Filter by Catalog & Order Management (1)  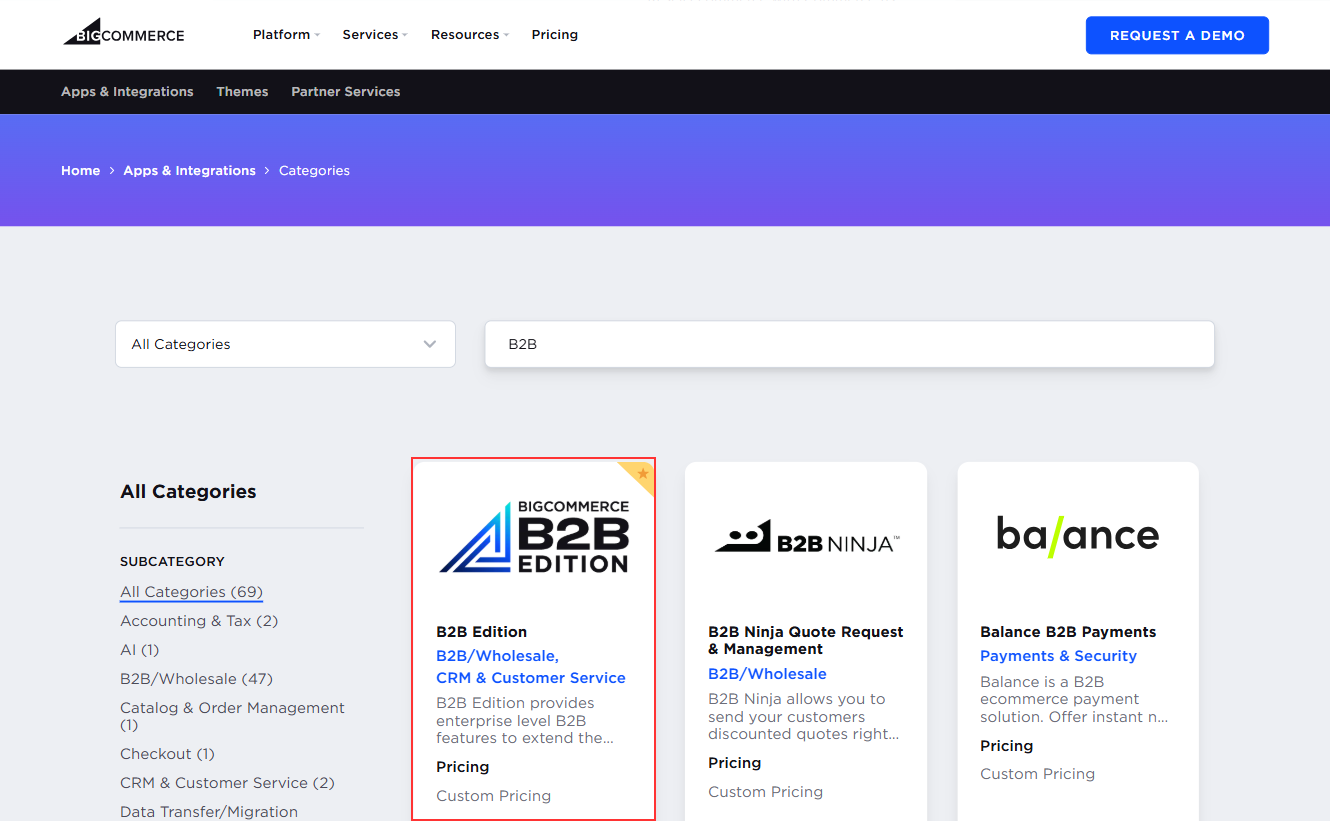(x=232, y=716)
